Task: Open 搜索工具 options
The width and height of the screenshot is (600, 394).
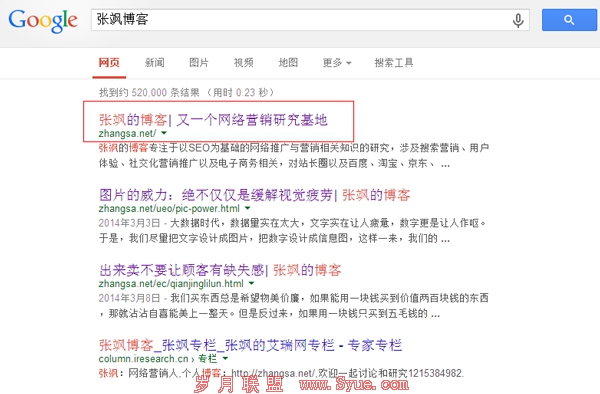Action: 394,63
